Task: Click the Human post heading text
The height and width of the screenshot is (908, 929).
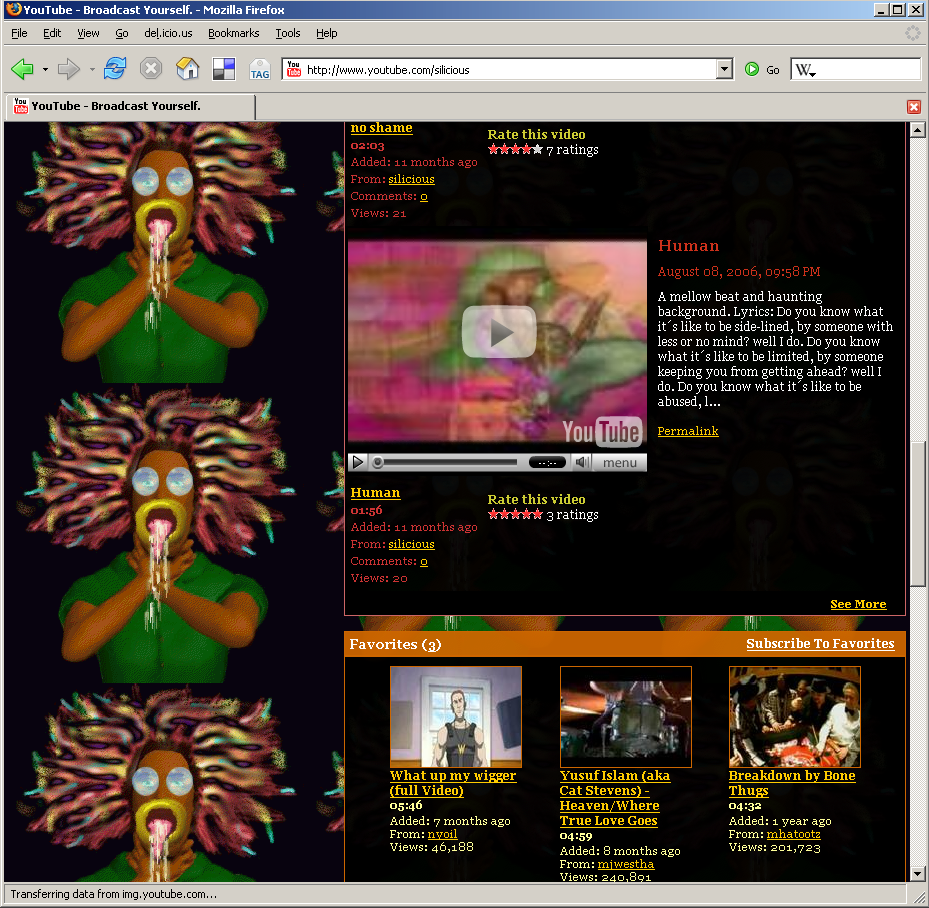Action: point(688,246)
